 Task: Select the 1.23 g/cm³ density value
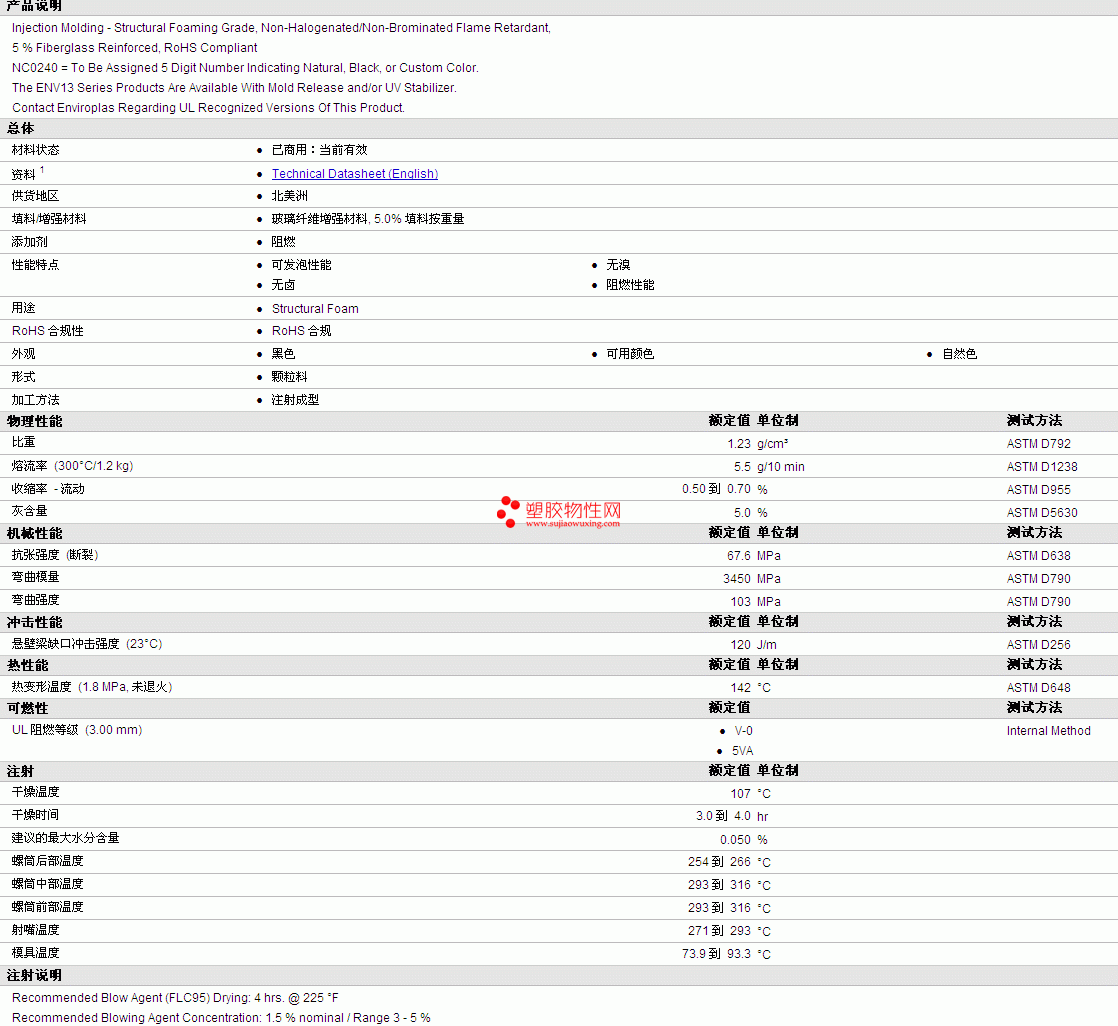point(757,443)
